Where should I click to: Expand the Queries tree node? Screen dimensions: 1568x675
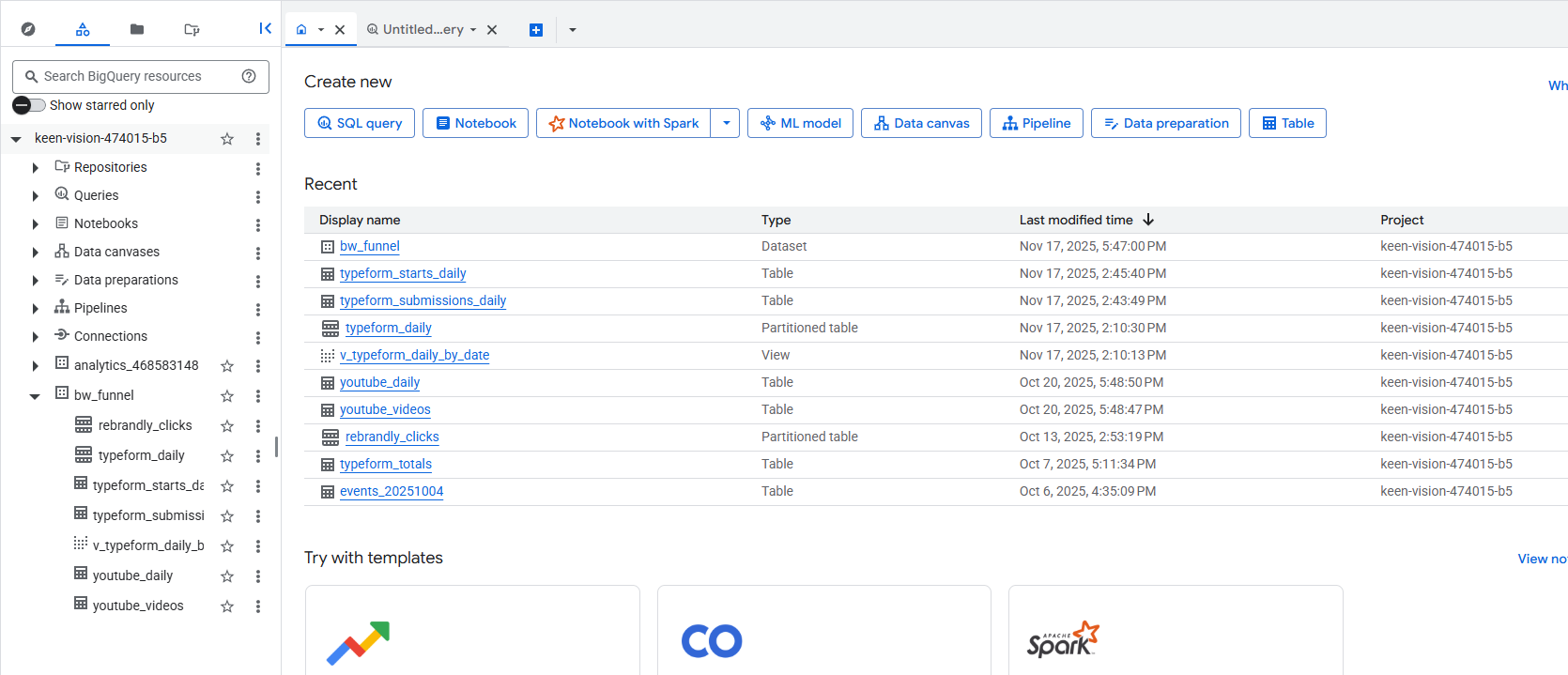35,196
